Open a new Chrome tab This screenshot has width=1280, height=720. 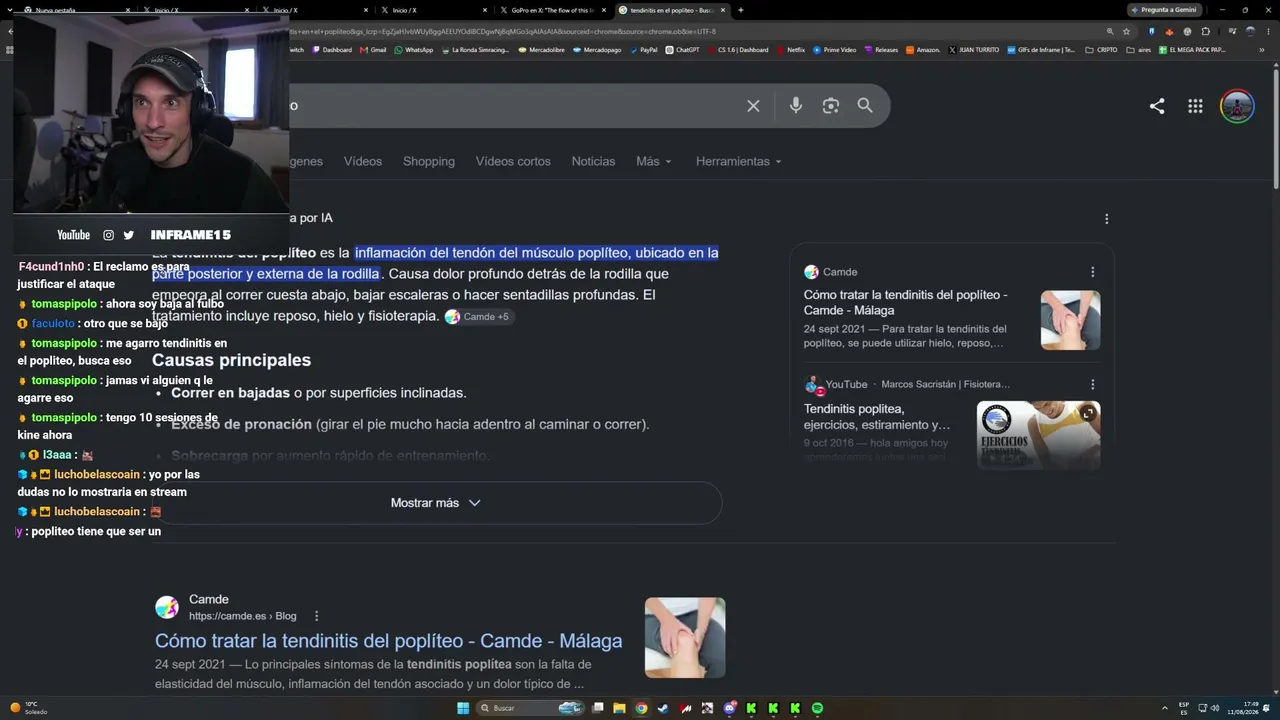click(740, 10)
